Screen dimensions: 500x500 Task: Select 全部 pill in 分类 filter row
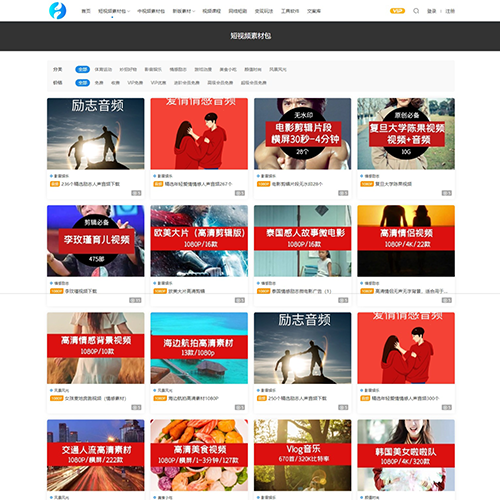[82, 69]
